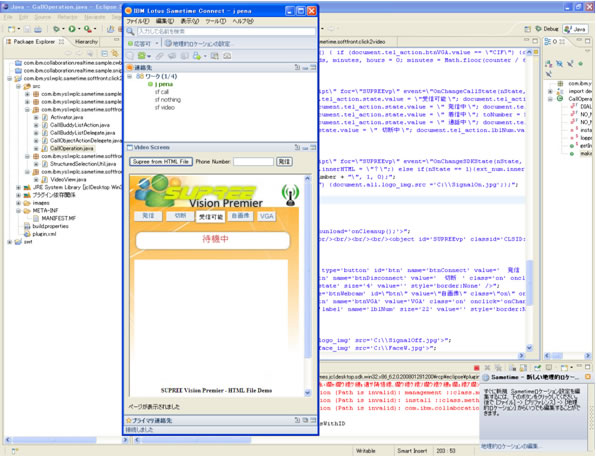This screenshot has width=596, height=459.
Task: Select CallOperation.java in Package Explorer
Action: pos(72,148)
